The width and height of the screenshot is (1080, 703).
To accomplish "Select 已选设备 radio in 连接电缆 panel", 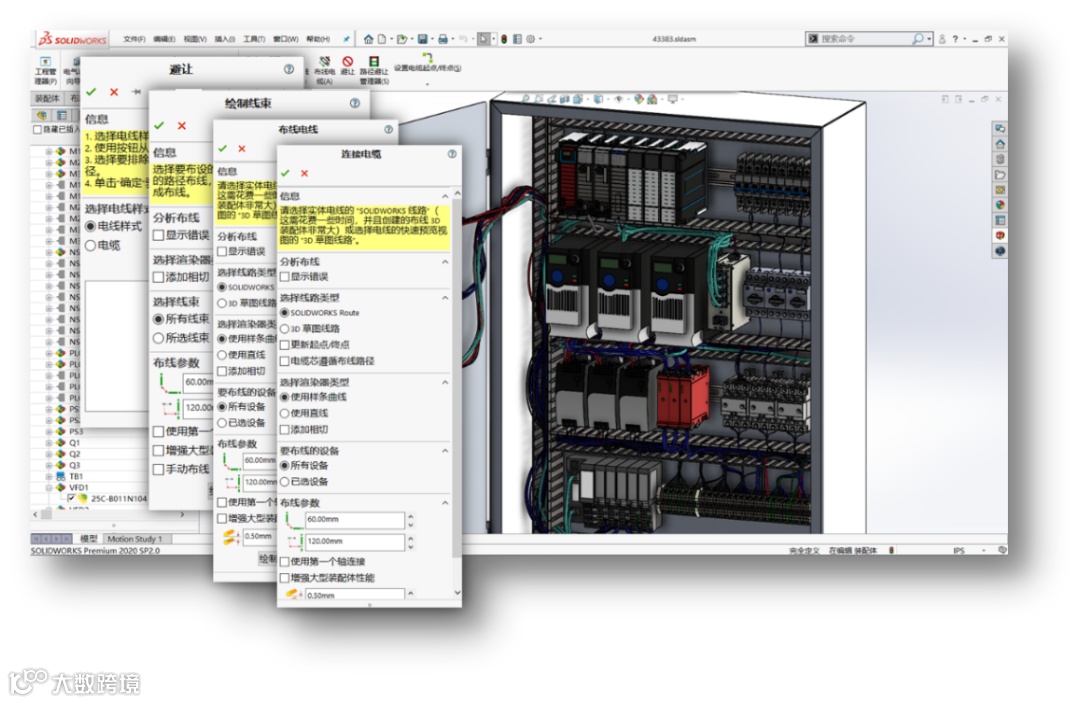I will 284,482.
